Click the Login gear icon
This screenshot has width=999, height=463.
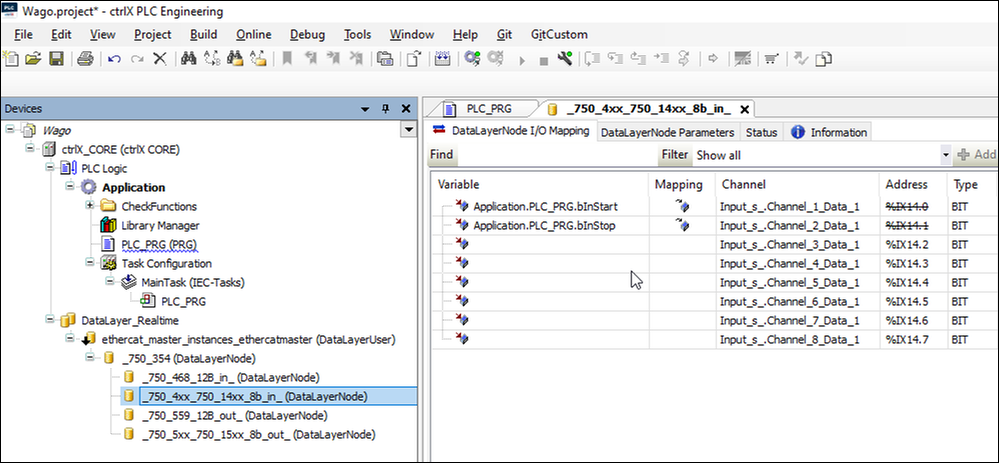coord(473,59)
